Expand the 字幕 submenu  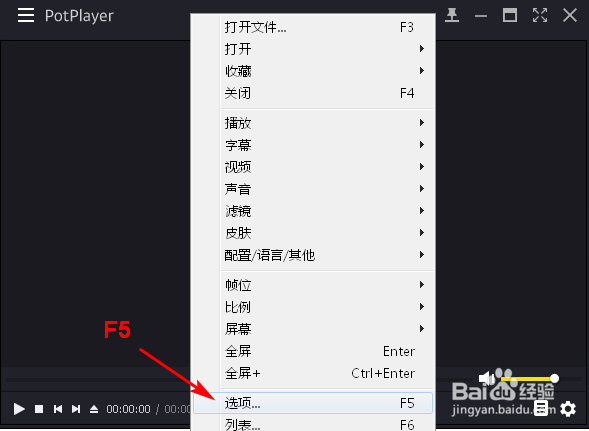(x=326, y=145)
